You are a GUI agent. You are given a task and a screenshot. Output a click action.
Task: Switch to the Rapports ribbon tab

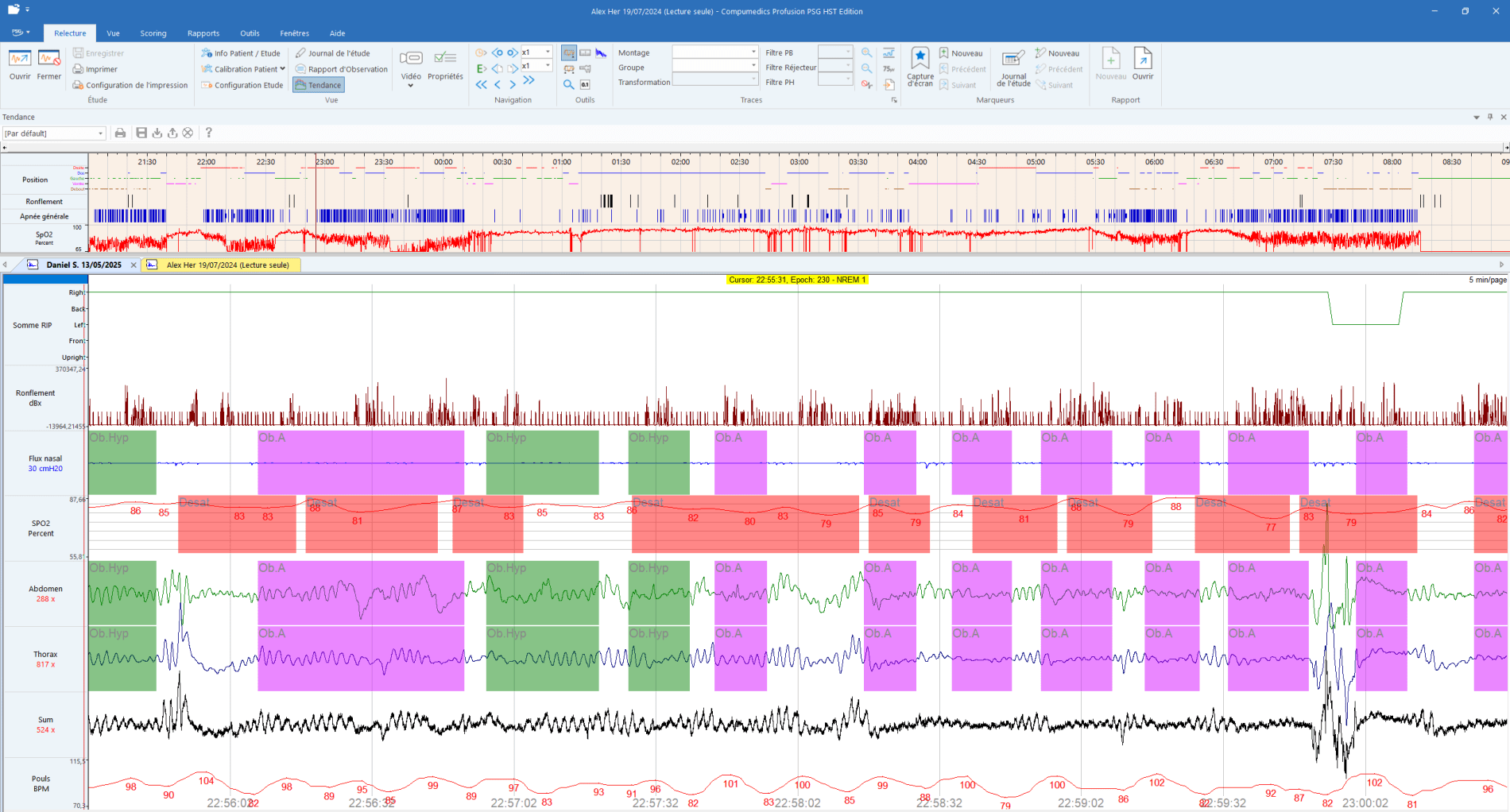coord(203,33)
